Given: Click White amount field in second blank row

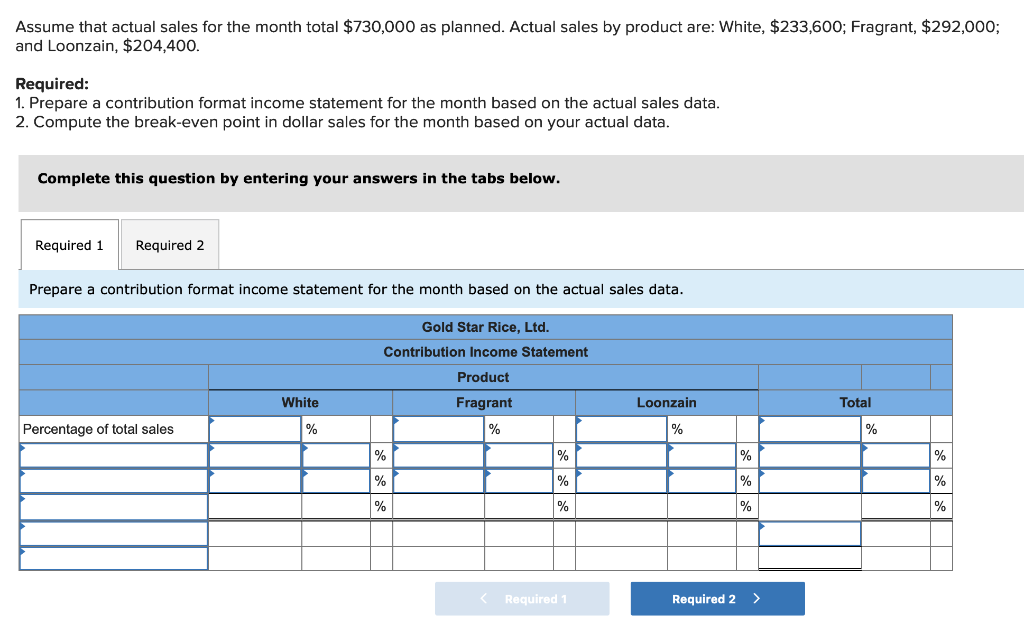Looking at the screenshot, I should click(255, 481).
